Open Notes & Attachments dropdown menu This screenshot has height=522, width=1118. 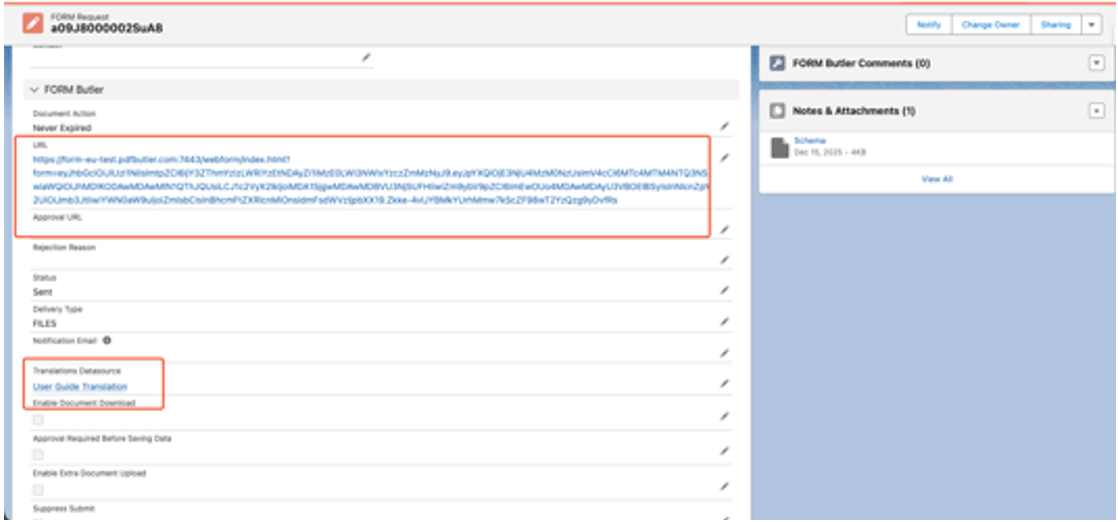tap(1096, 111)
